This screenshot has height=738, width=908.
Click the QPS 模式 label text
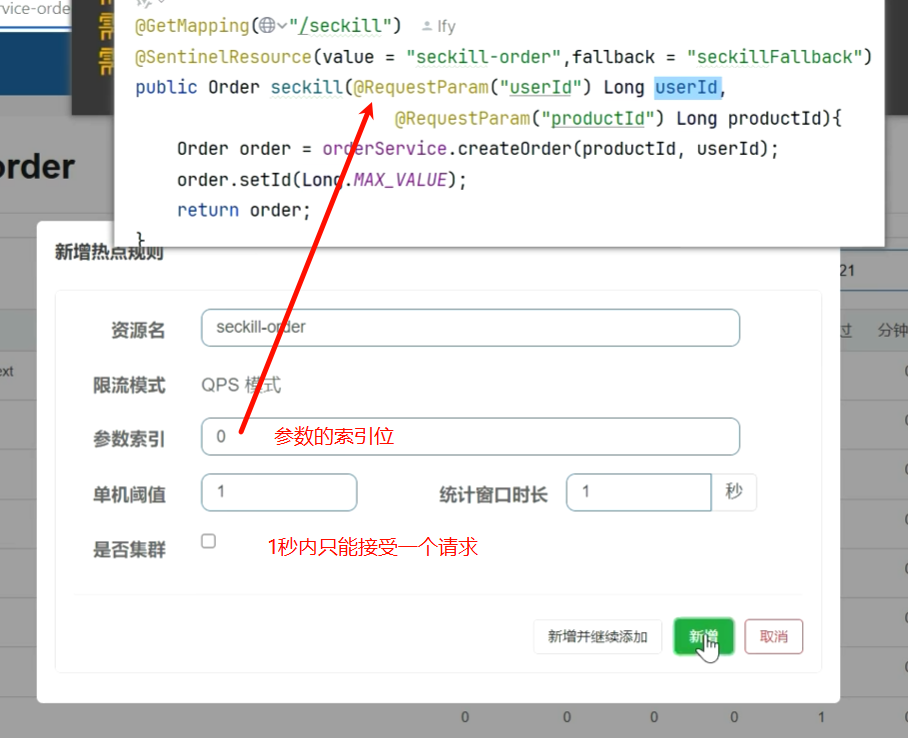point(241,385)
